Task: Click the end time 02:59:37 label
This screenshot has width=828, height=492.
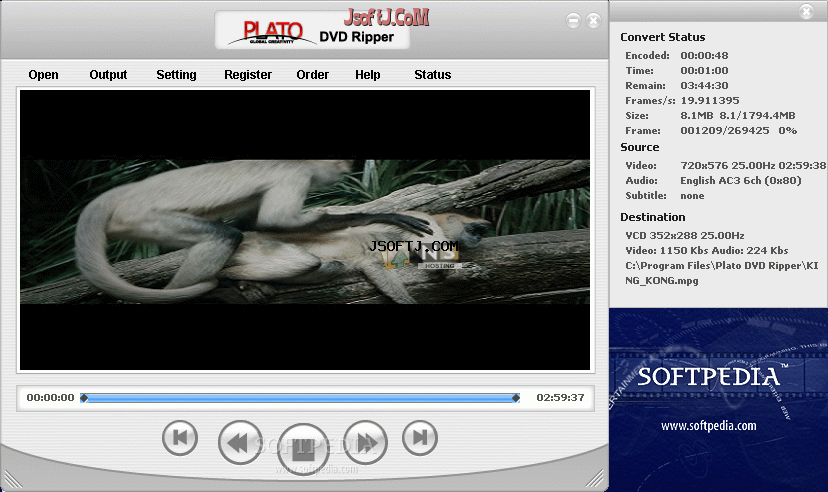Action: point(560,398)
